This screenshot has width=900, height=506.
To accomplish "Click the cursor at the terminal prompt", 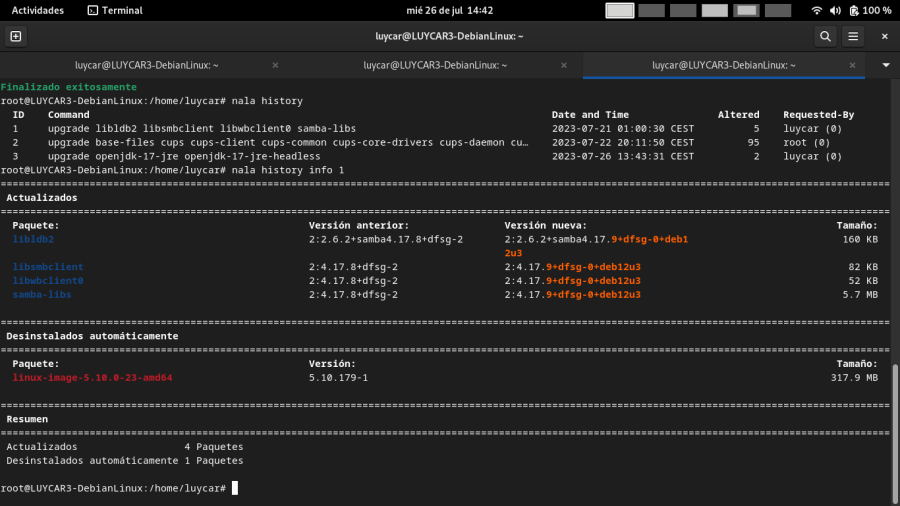I will point(235,488).
